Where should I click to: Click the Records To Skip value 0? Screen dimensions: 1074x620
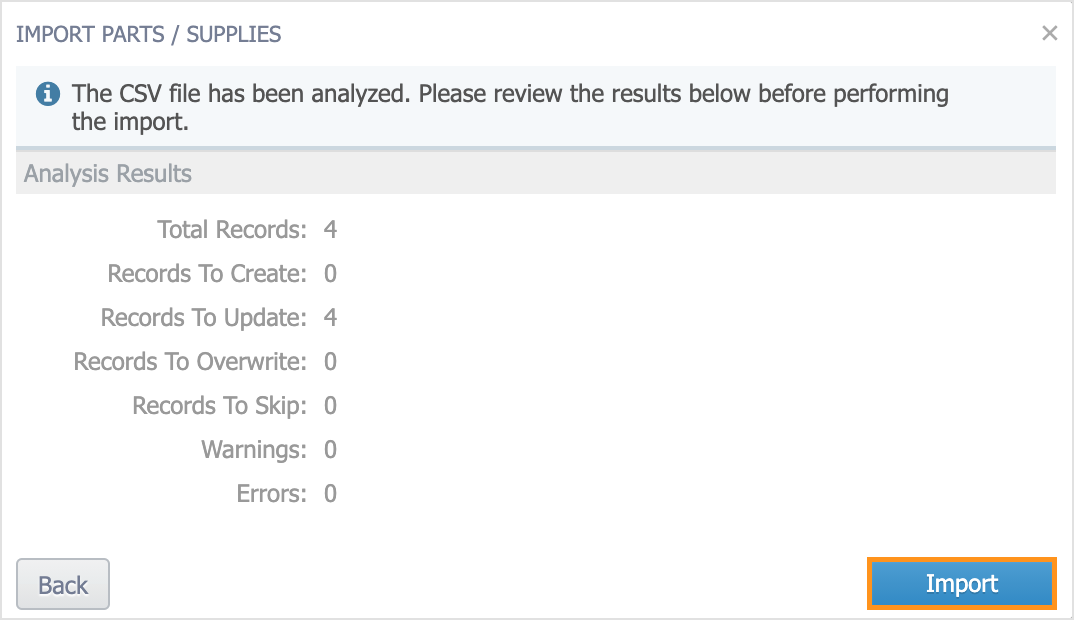[x=330, y=406]
